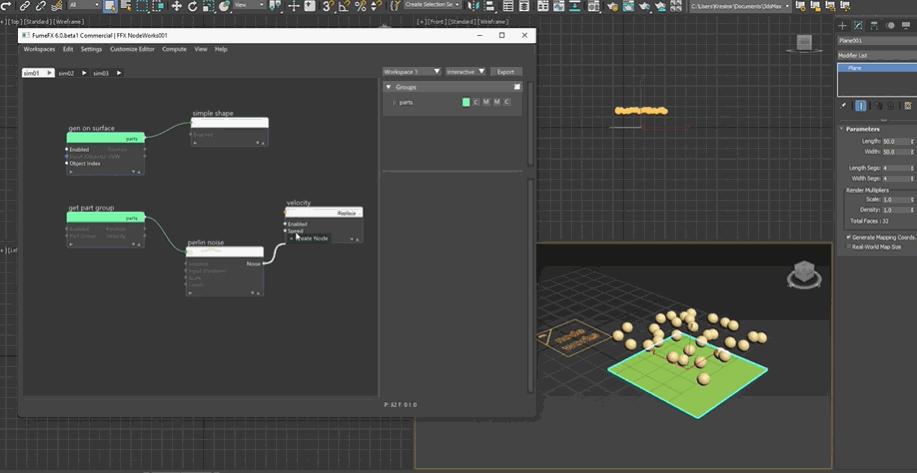Open the Interactive mode dropdown

[465, 72]
